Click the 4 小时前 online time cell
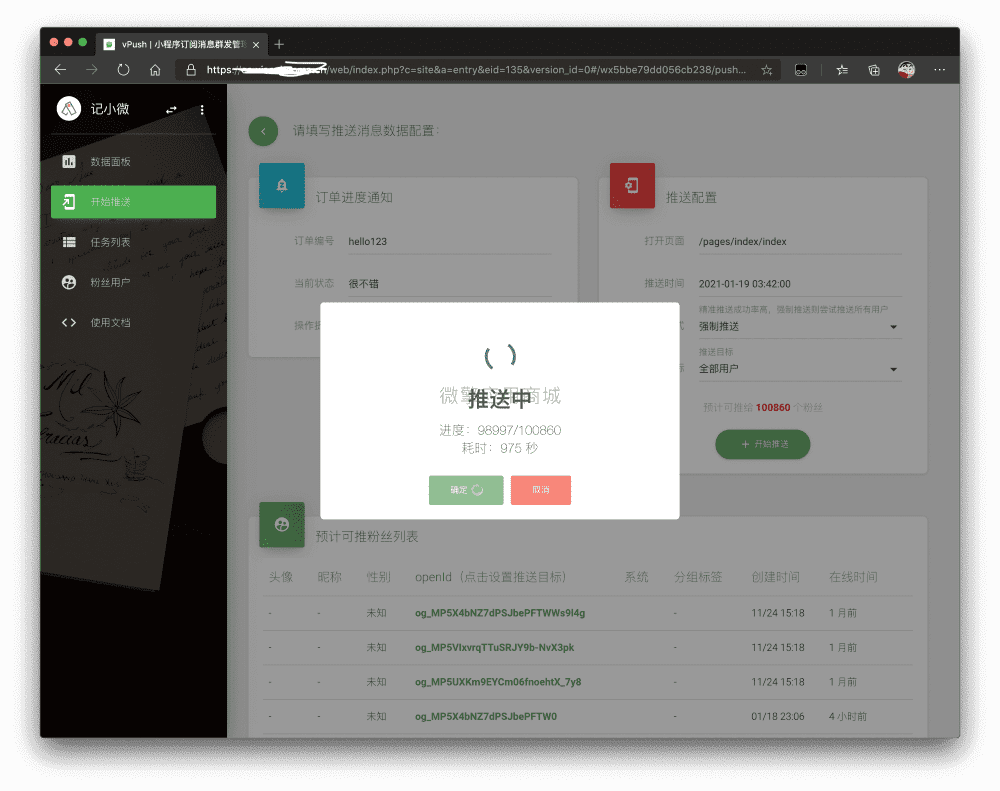 coord(848,716)
